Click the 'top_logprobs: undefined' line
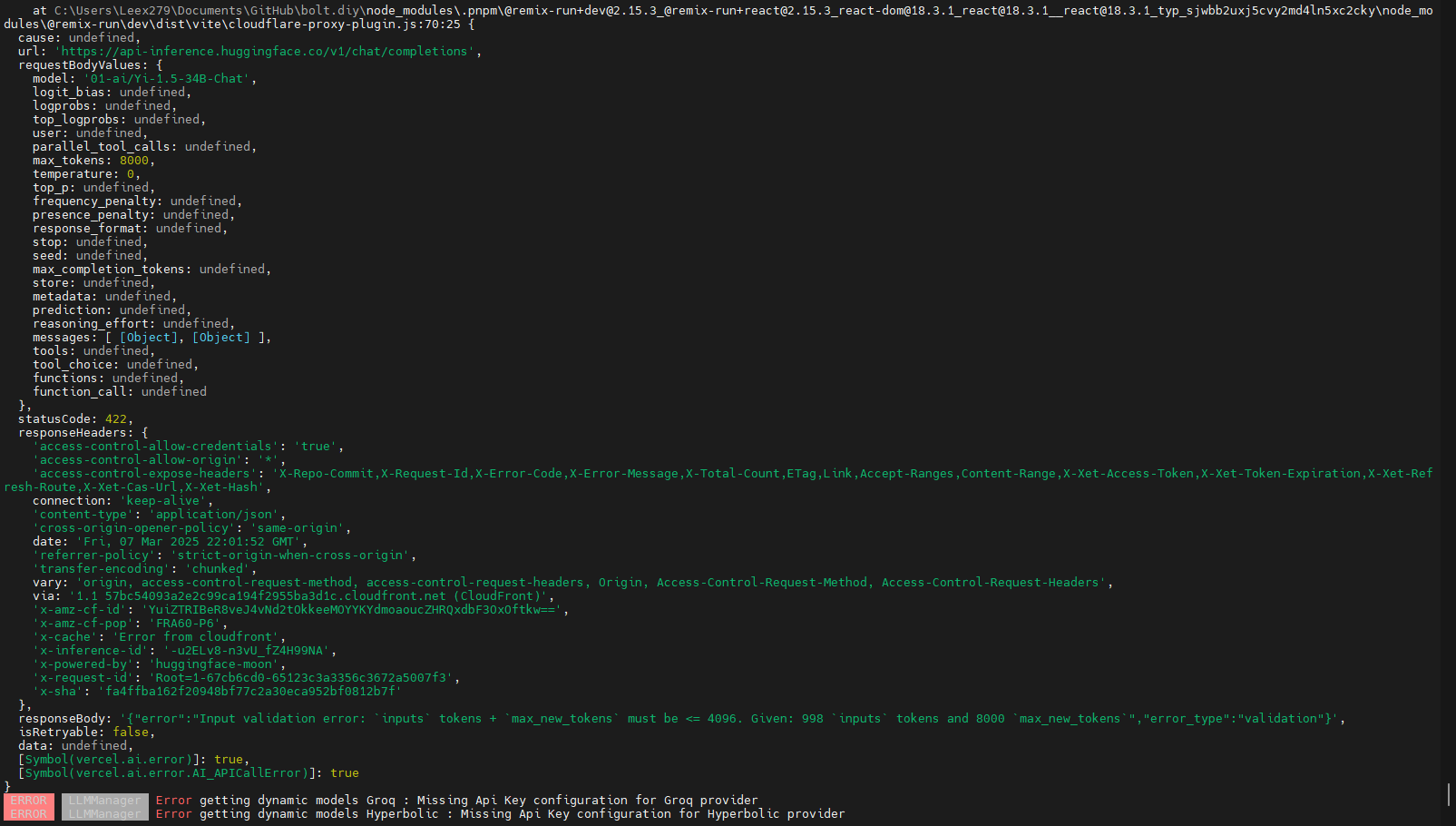This screenshot has width=1456, height=826. [120, 120]
